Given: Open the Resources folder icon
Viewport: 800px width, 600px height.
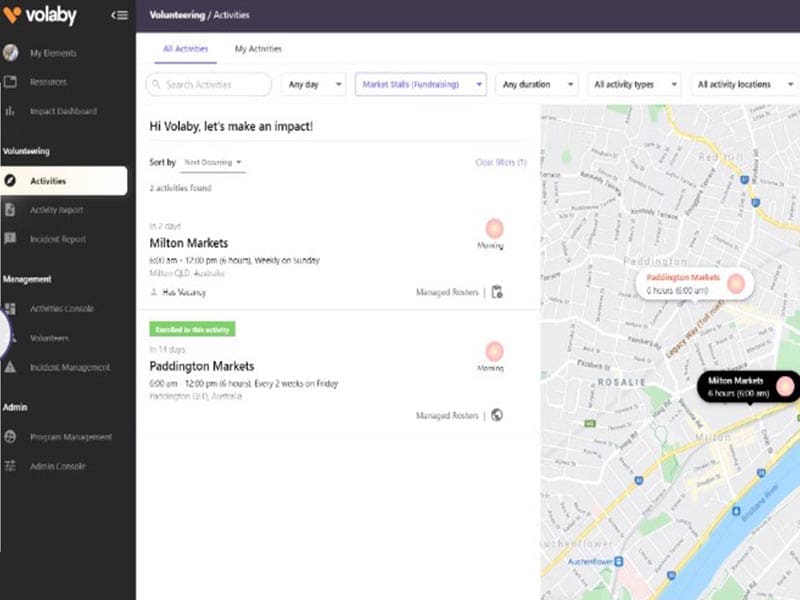Looking at the screenshot, I should click(10, 82).
